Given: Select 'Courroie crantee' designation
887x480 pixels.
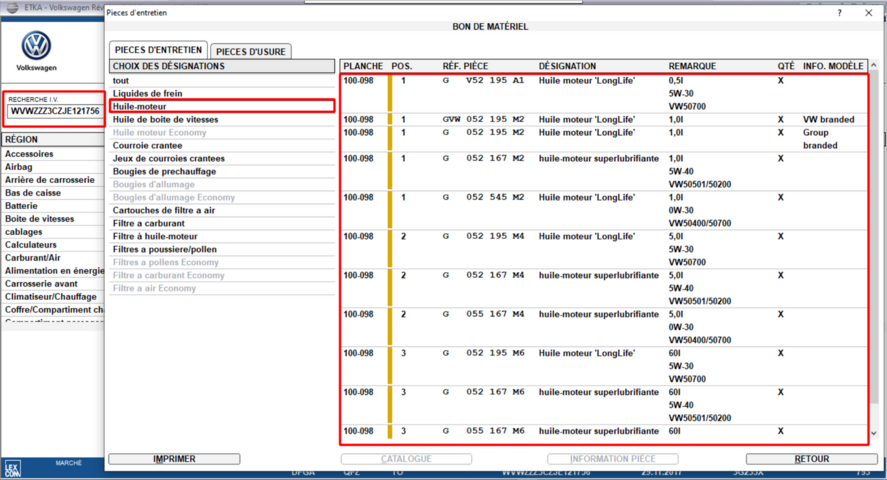Looking at the screenshot, I should pos(222,145).
